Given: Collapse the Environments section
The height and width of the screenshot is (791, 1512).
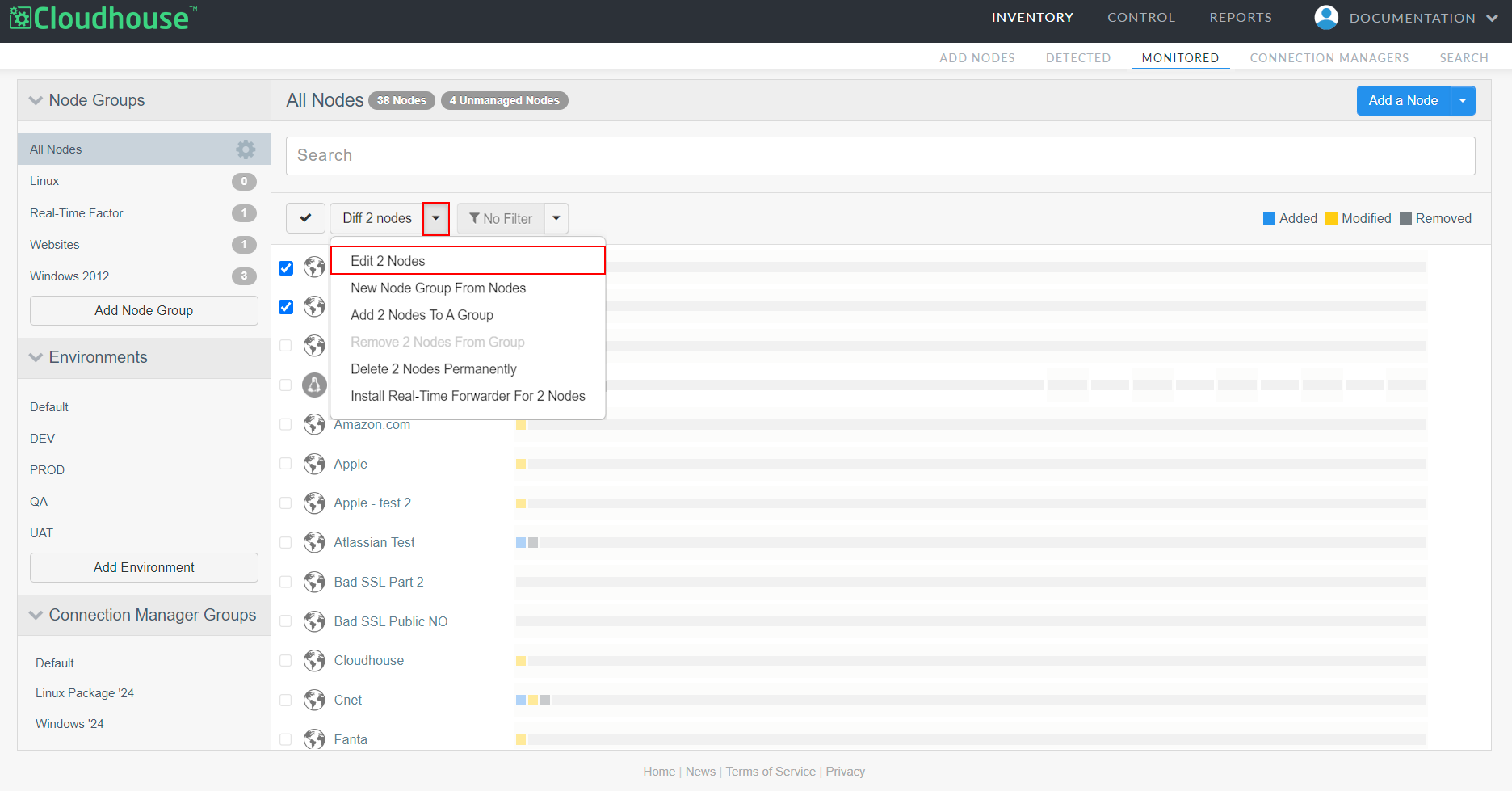Looking at the screenshot, I should tap(36, 357).
